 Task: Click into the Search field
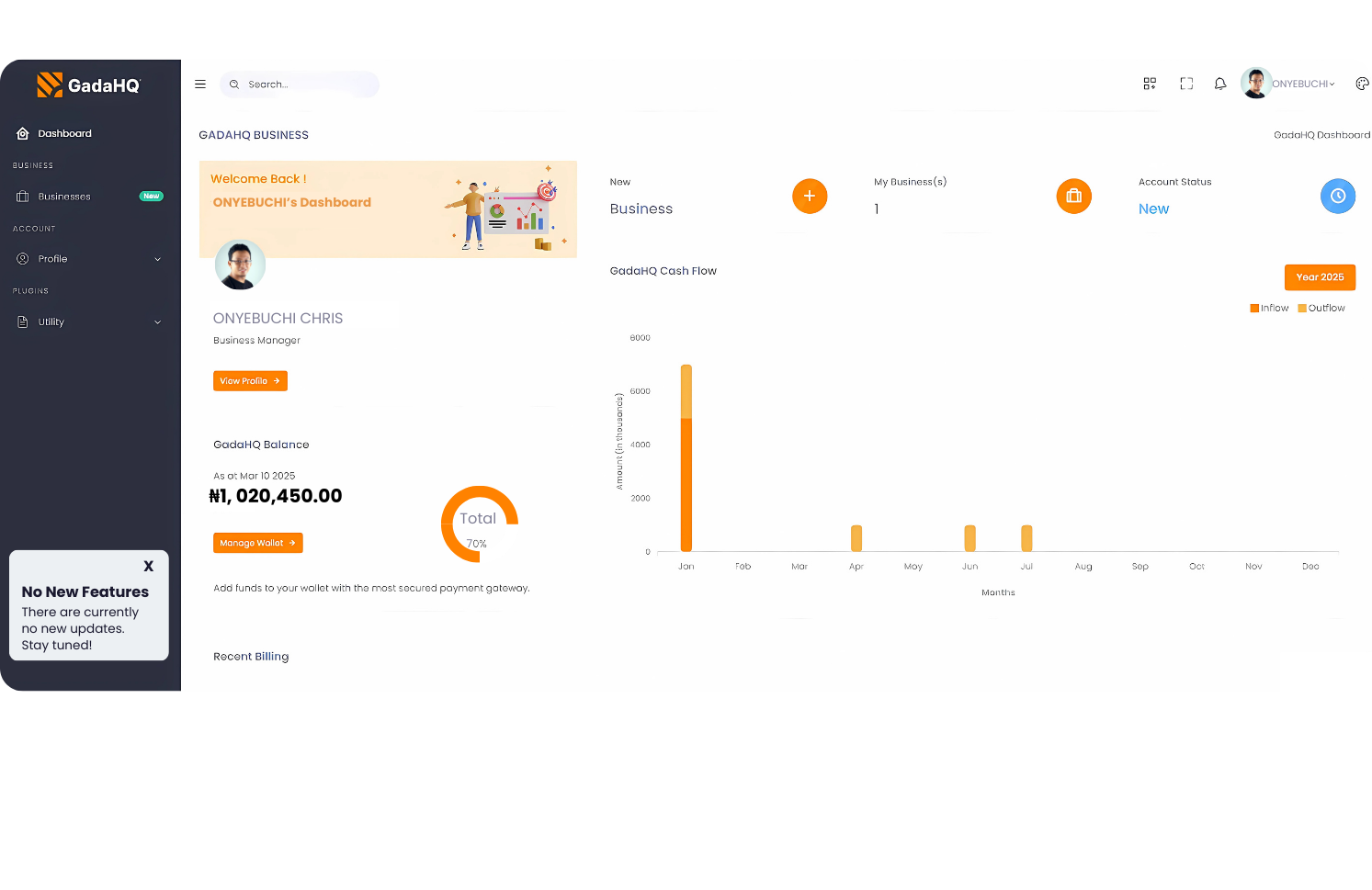pyautogui.click(x=303, y=84)
